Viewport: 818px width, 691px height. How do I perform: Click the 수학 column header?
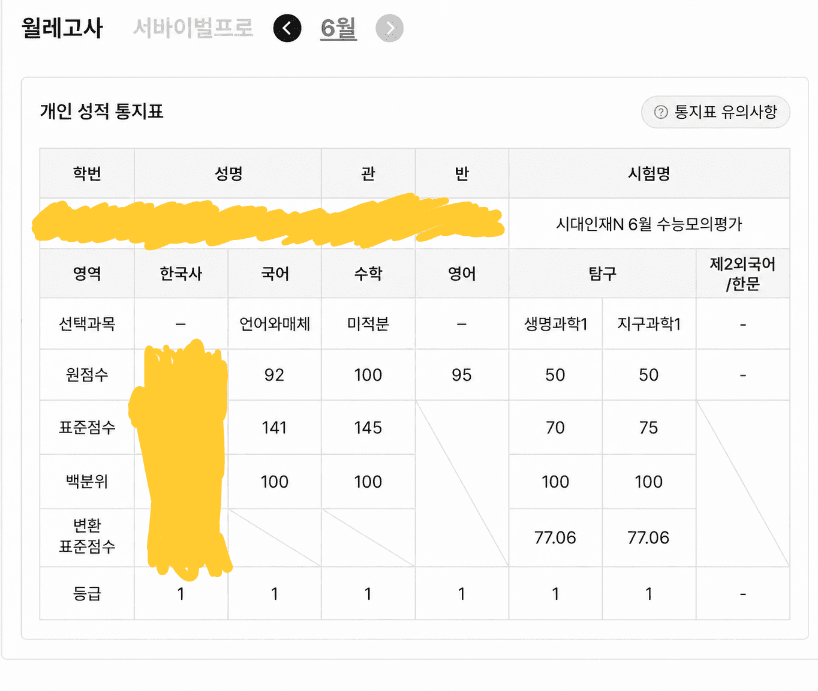pyautogui.click(x=368, y=273)
